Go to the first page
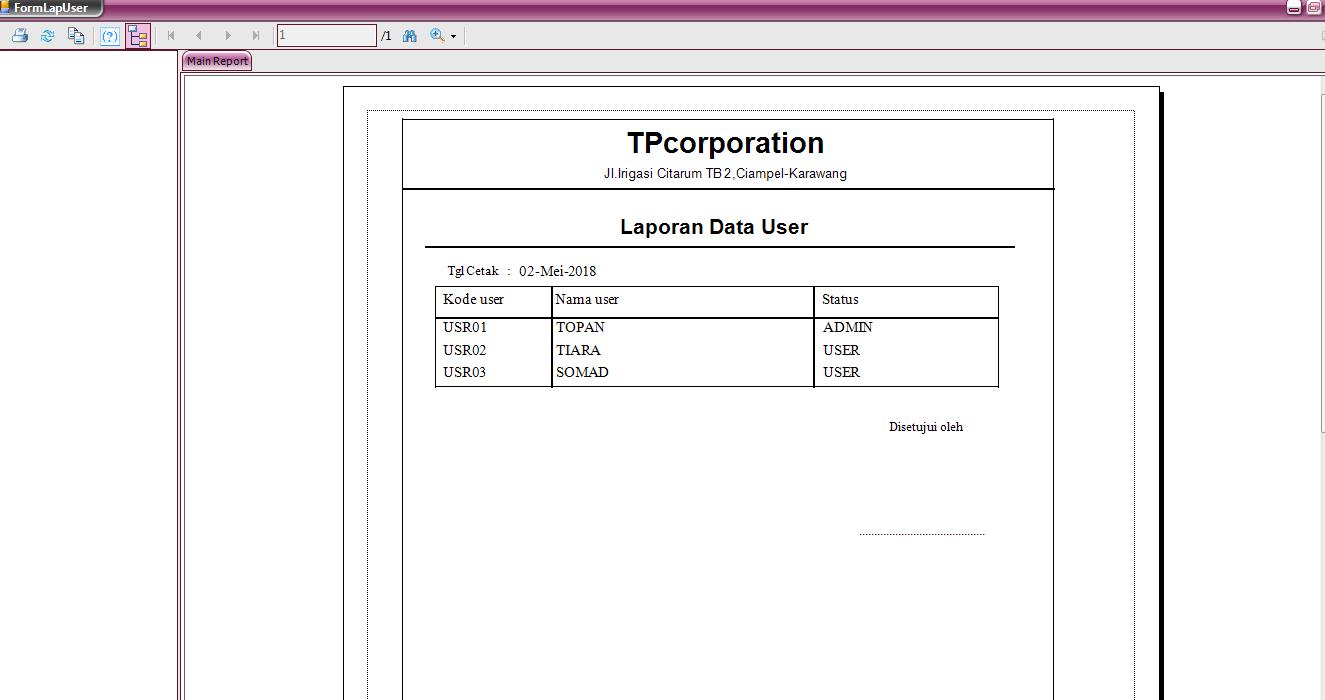This screenshot has height=700, width=1325. [171, 34]
